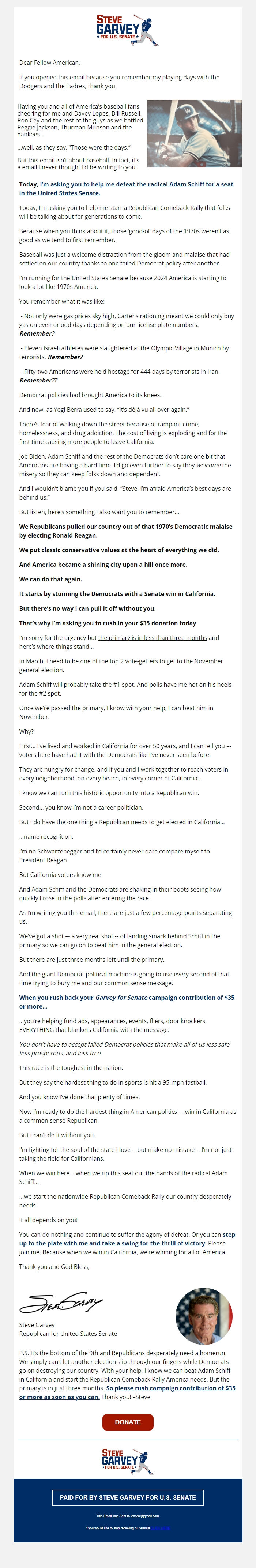Click the 'Dear Fellow American' greeting line
The image size is (256, 1568).
pyautogui.click(x=49, y=63)
